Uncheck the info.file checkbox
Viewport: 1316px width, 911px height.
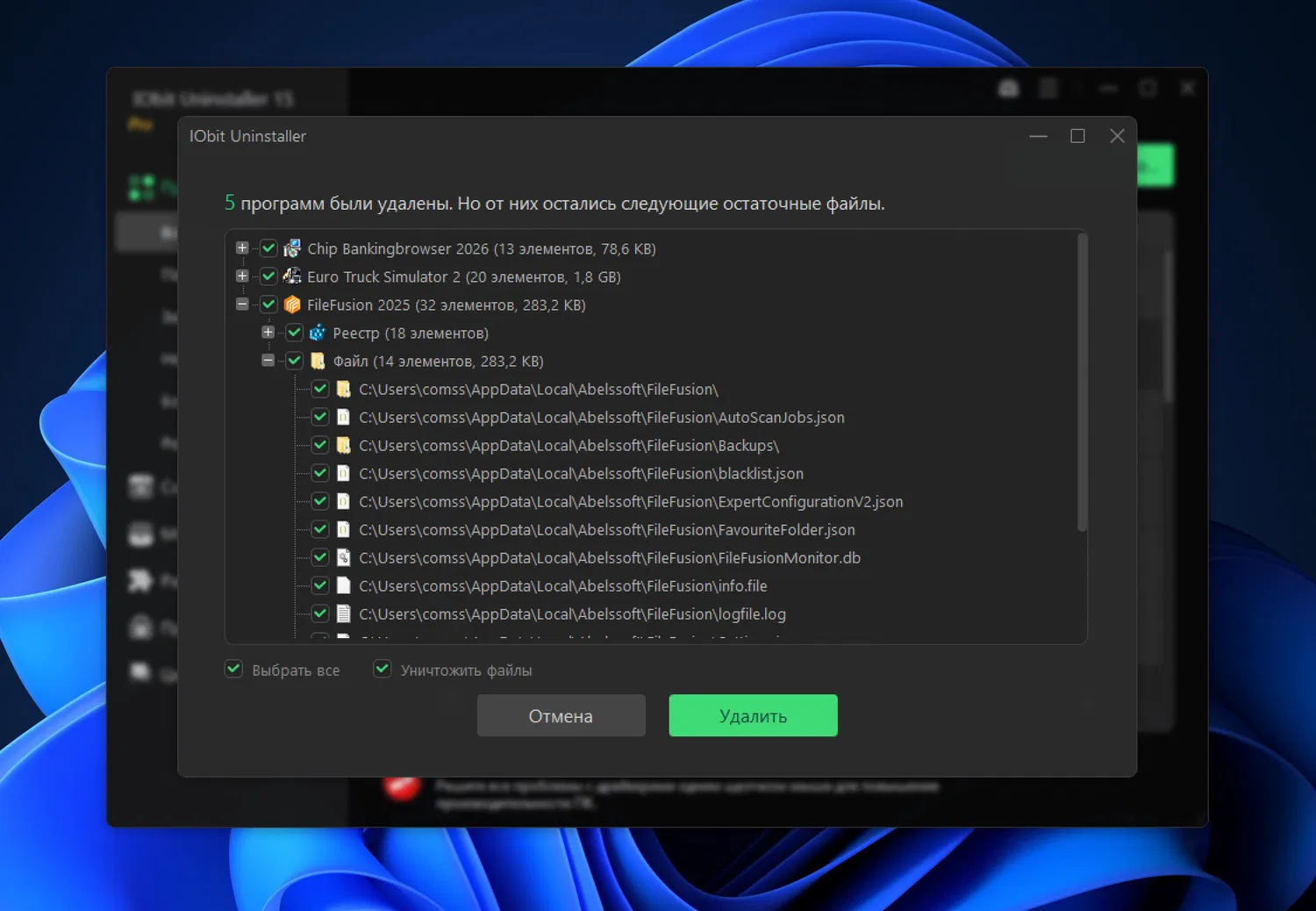(320, 585)
